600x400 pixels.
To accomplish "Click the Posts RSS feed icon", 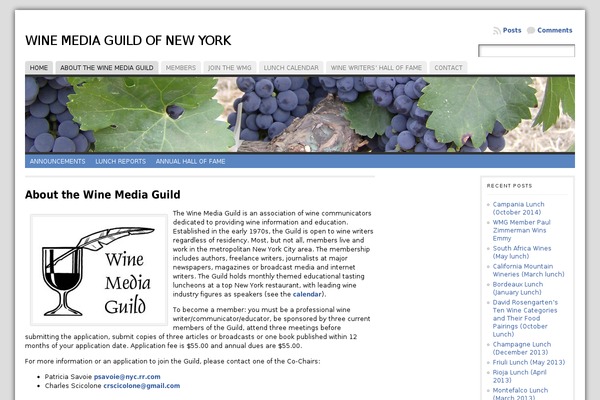I will pyautogui.click(x=497, y=31).
